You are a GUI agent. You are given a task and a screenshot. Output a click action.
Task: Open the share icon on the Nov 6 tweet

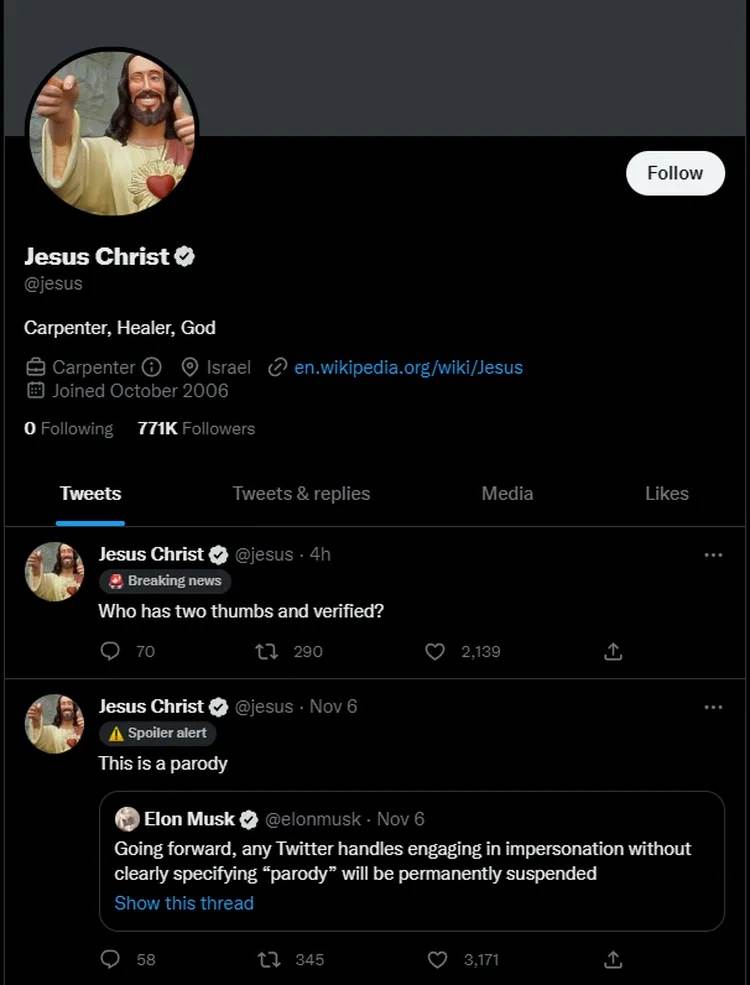pos(612,959)
